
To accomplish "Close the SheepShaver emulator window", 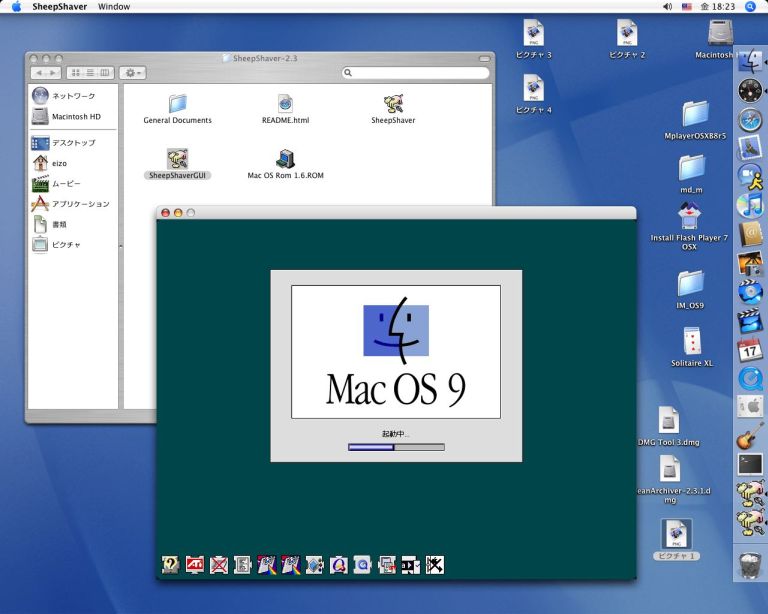I will pos(166,213).
